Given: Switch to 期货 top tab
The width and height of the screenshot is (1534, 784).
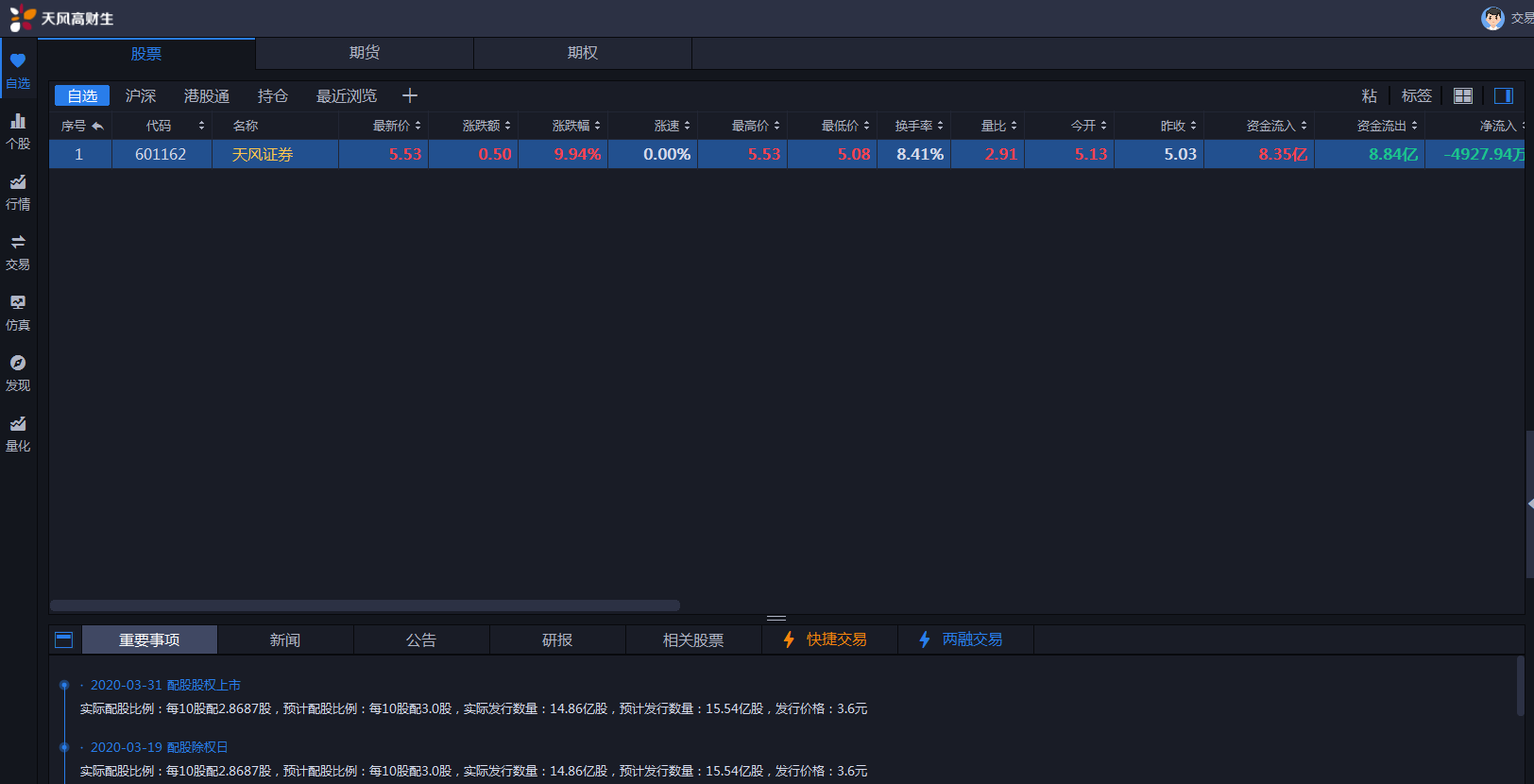Looking at the screenshot, I should click(365, 53).
